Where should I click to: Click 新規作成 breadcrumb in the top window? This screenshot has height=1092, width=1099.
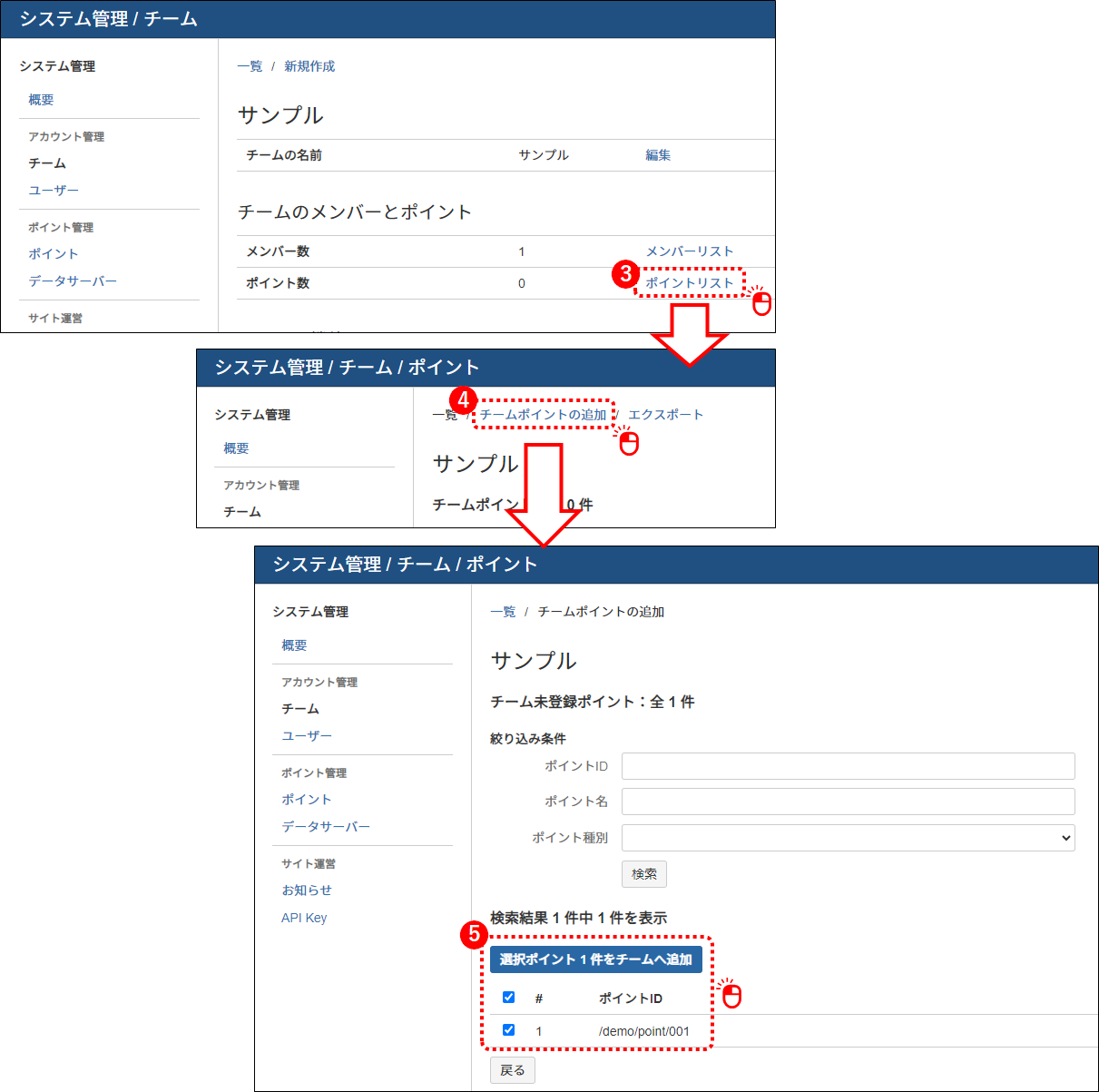click(x=309, y=66)
